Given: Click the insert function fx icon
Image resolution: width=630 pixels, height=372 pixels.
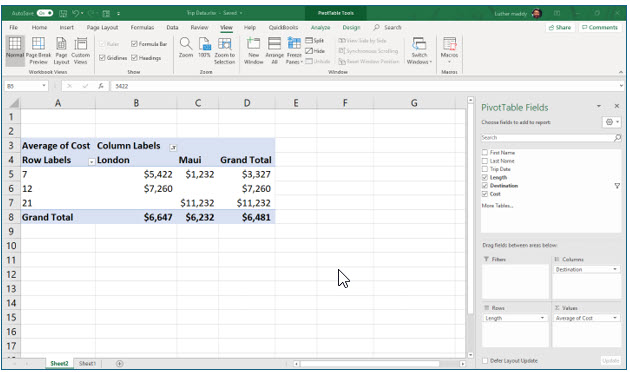Looking at the screenshot, I should 101,86.
